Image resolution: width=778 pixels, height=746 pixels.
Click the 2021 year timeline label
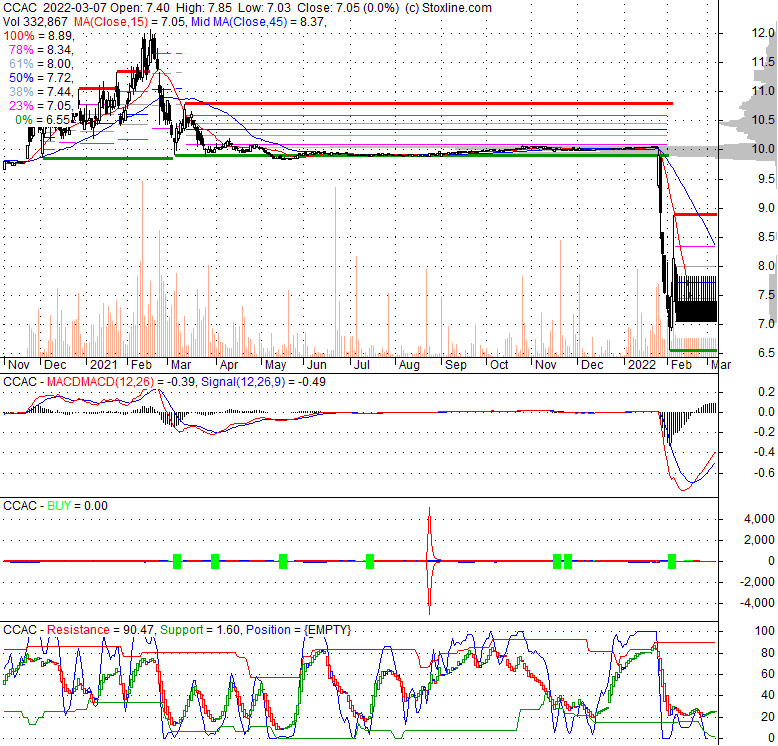coord(103,365)
